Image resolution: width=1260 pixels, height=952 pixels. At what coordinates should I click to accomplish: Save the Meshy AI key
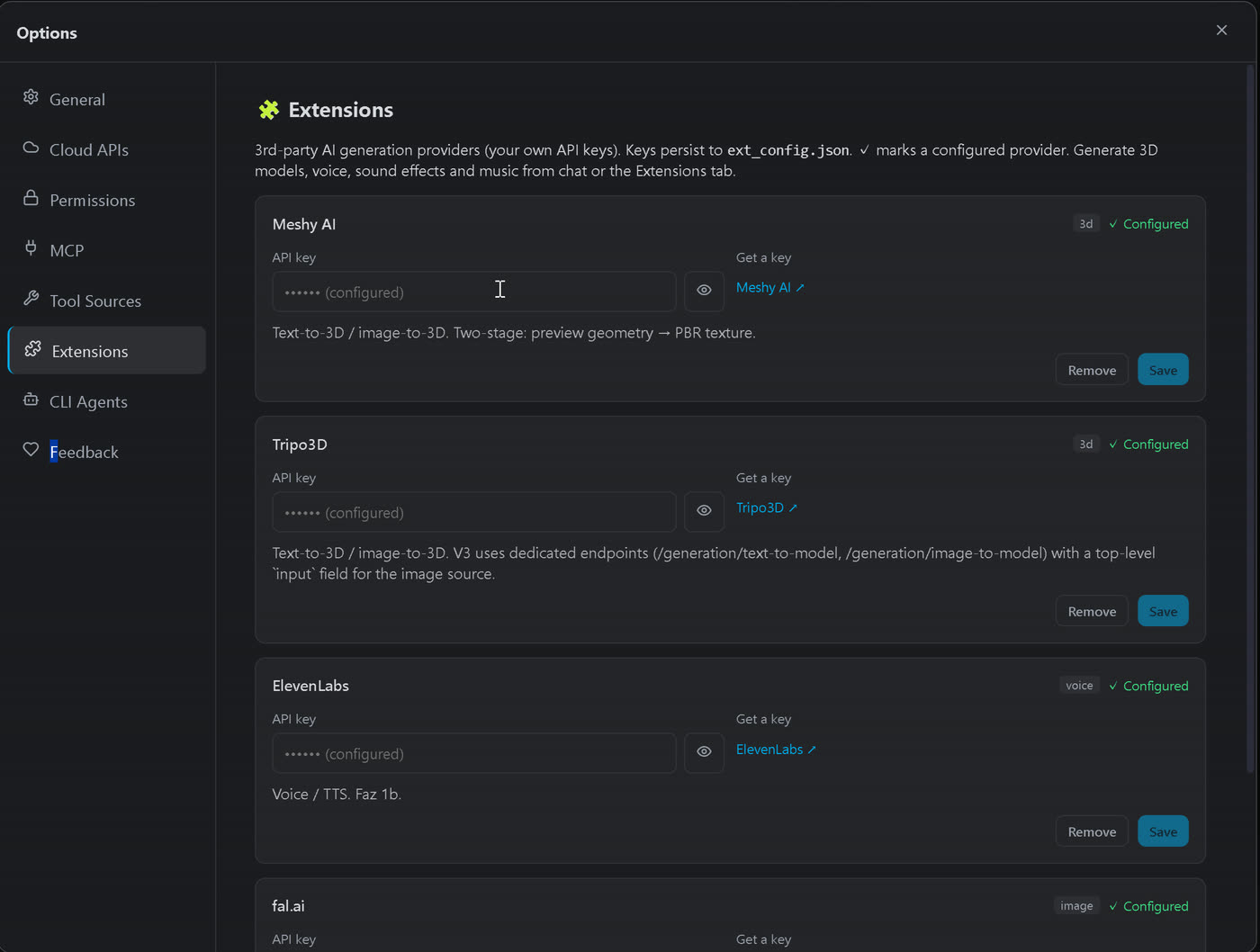click(1163, 370)
